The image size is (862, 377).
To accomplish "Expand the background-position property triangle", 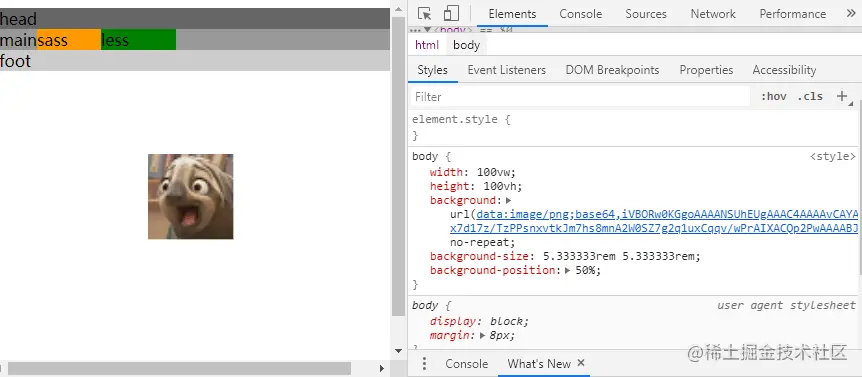I will click(568, 270).
